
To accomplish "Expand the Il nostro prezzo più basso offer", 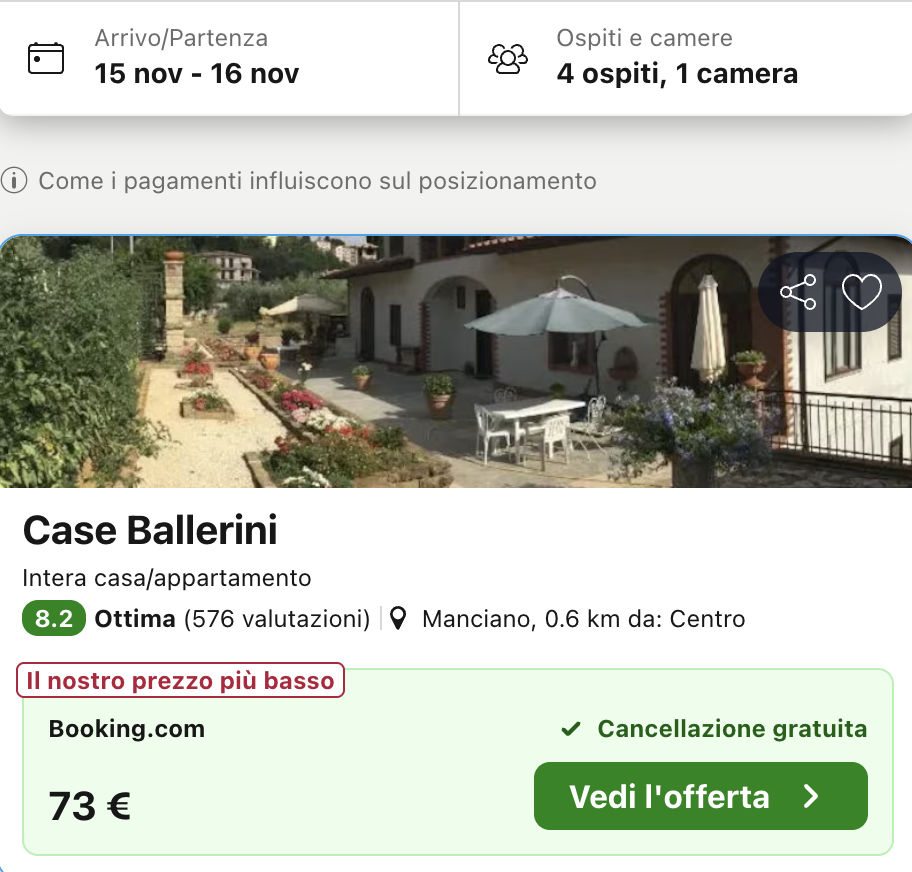I will tap(180, 680).
